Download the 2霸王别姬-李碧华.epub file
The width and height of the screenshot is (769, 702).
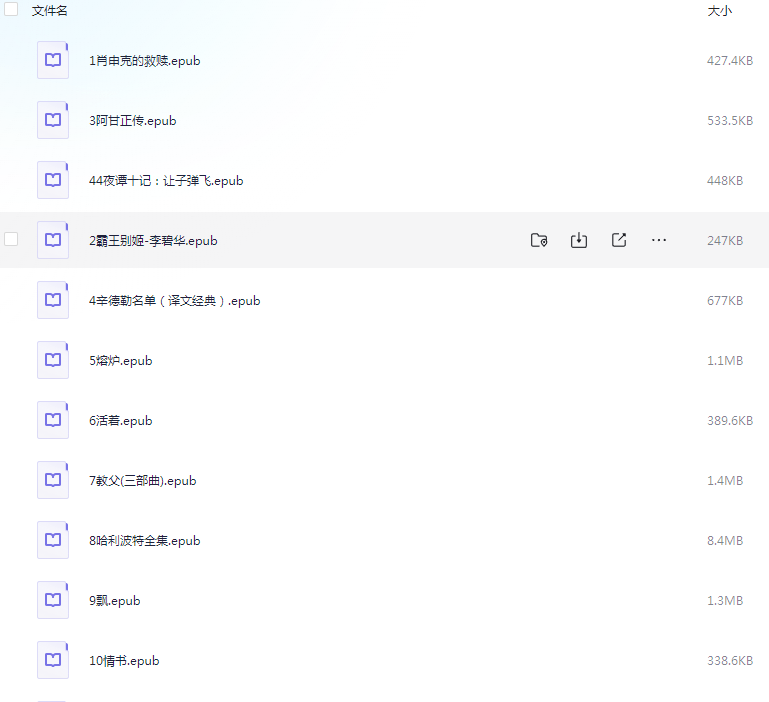[578, 240]
